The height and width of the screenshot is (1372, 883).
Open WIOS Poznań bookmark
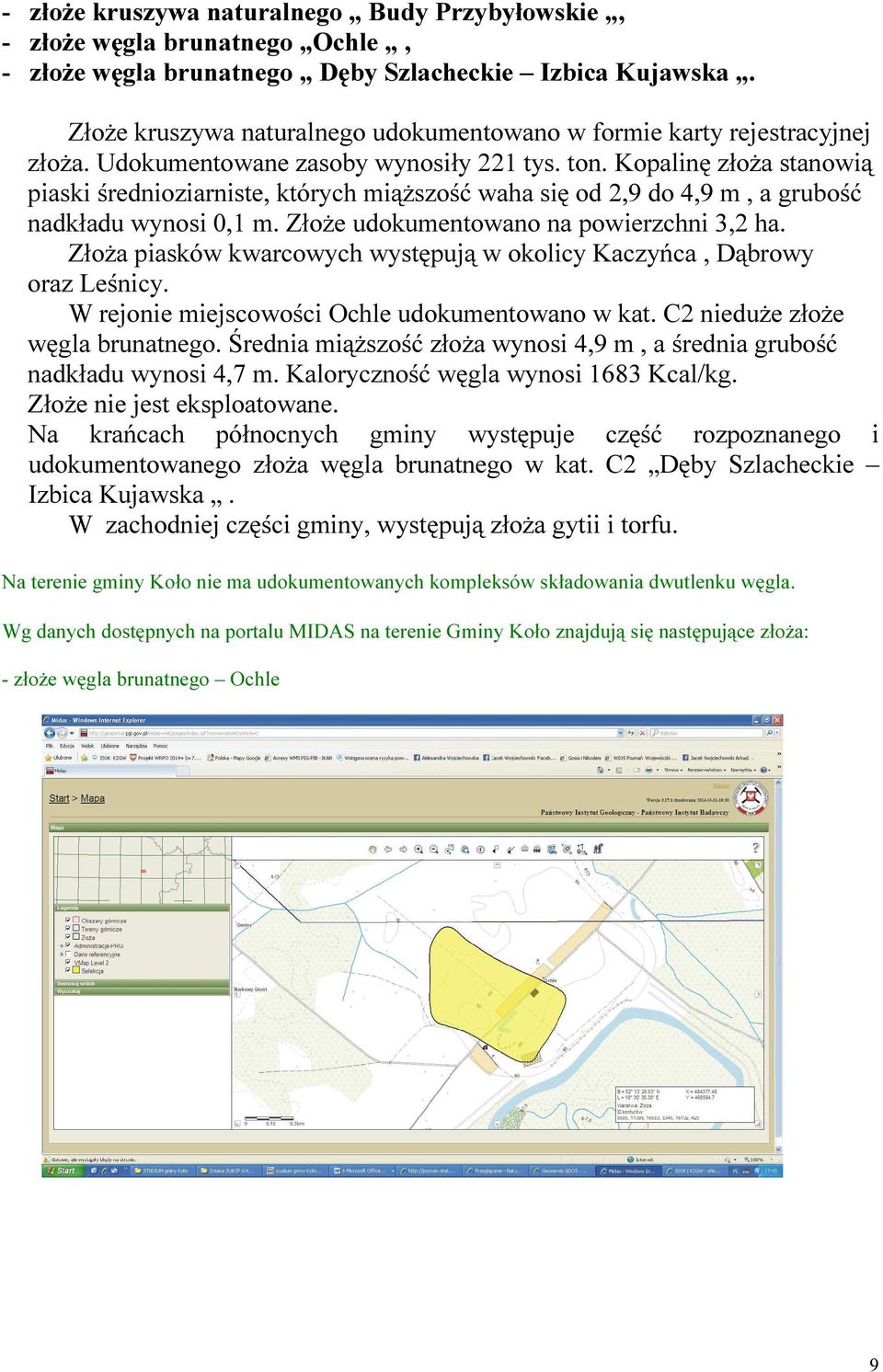coord(639,758)
